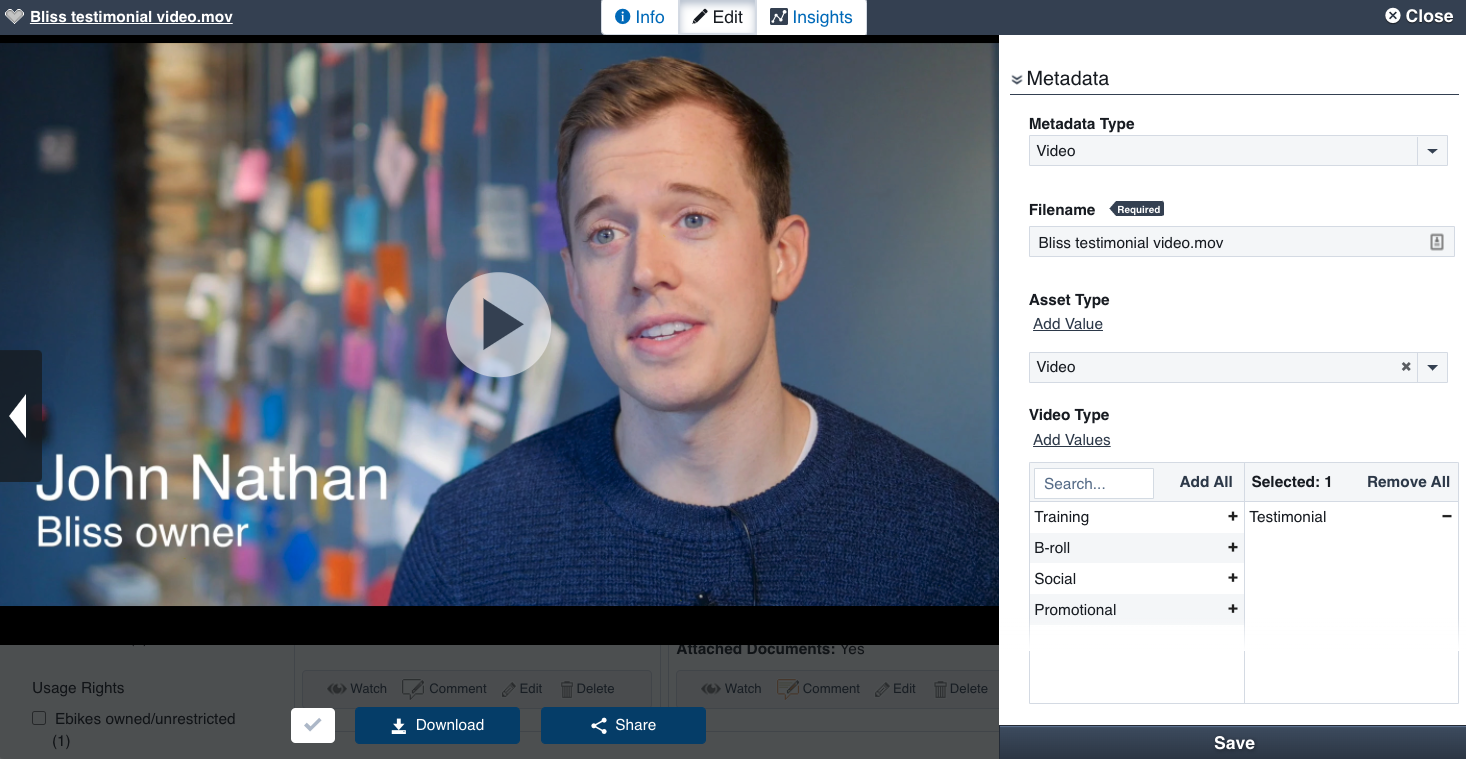Screen dimensions: 1466x759
Task: Switch to the Info tab
Action: 640,17
